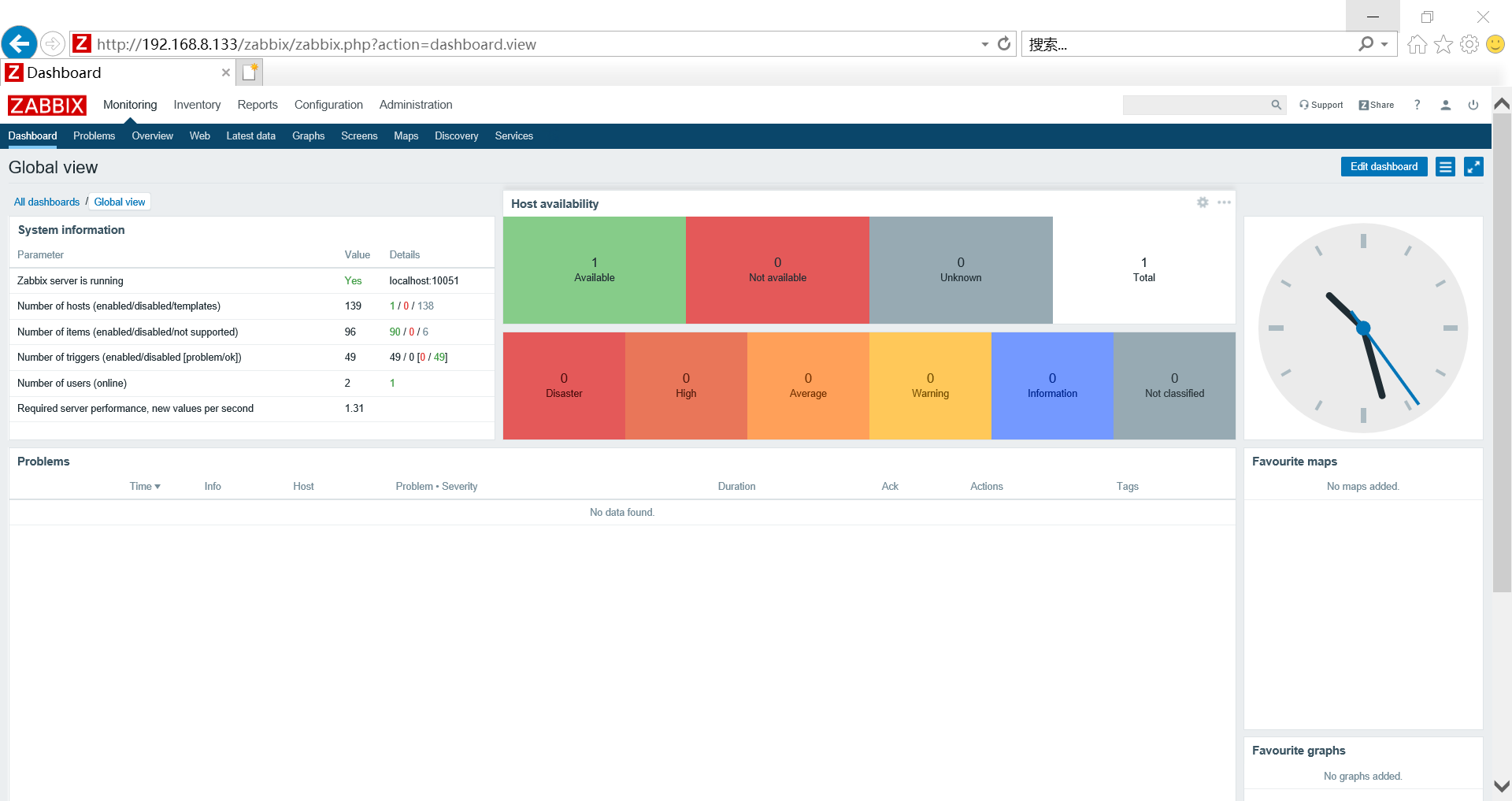Focus the Zabbix global search field

(1195, 105)
